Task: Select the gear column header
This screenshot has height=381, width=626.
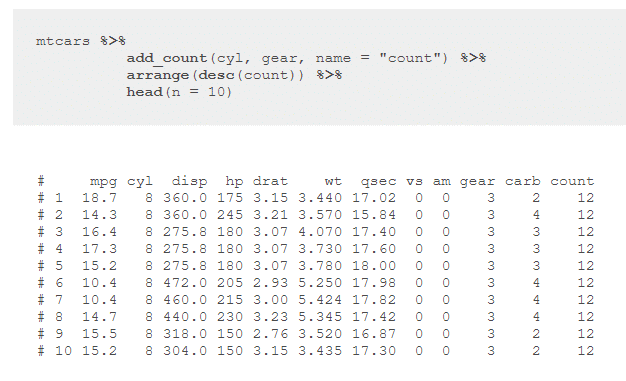Action: (477, 182)
